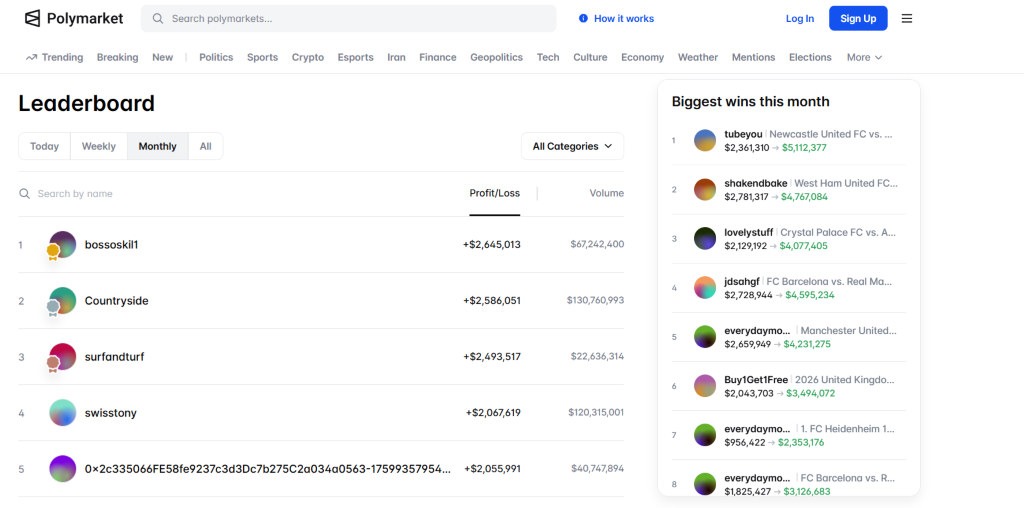Select the All time tab

coord(206,146)
